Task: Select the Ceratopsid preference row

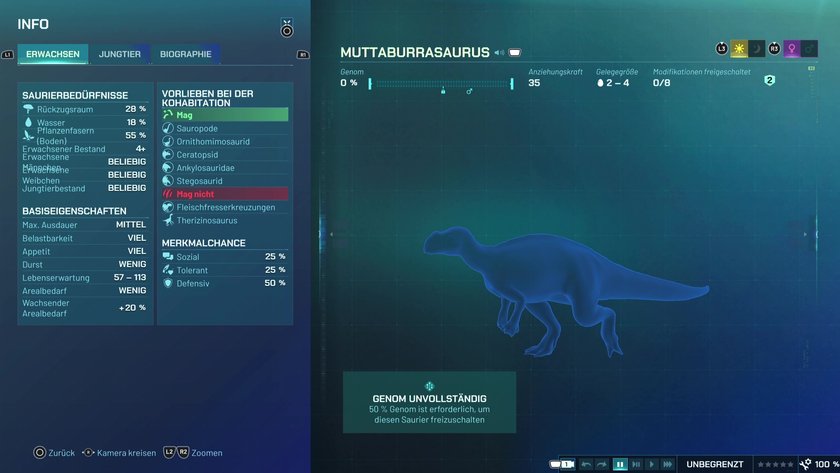Action: click(x=225, y=154)
